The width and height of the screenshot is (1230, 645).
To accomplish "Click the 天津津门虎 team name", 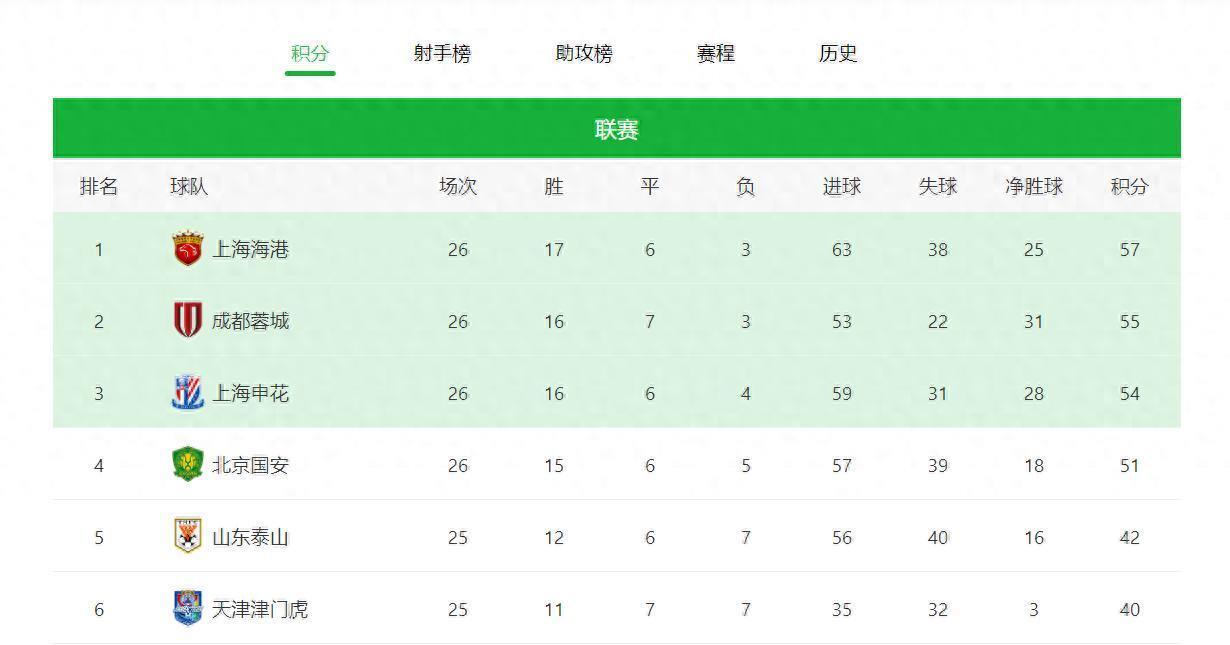I will [x=260, y=609].
